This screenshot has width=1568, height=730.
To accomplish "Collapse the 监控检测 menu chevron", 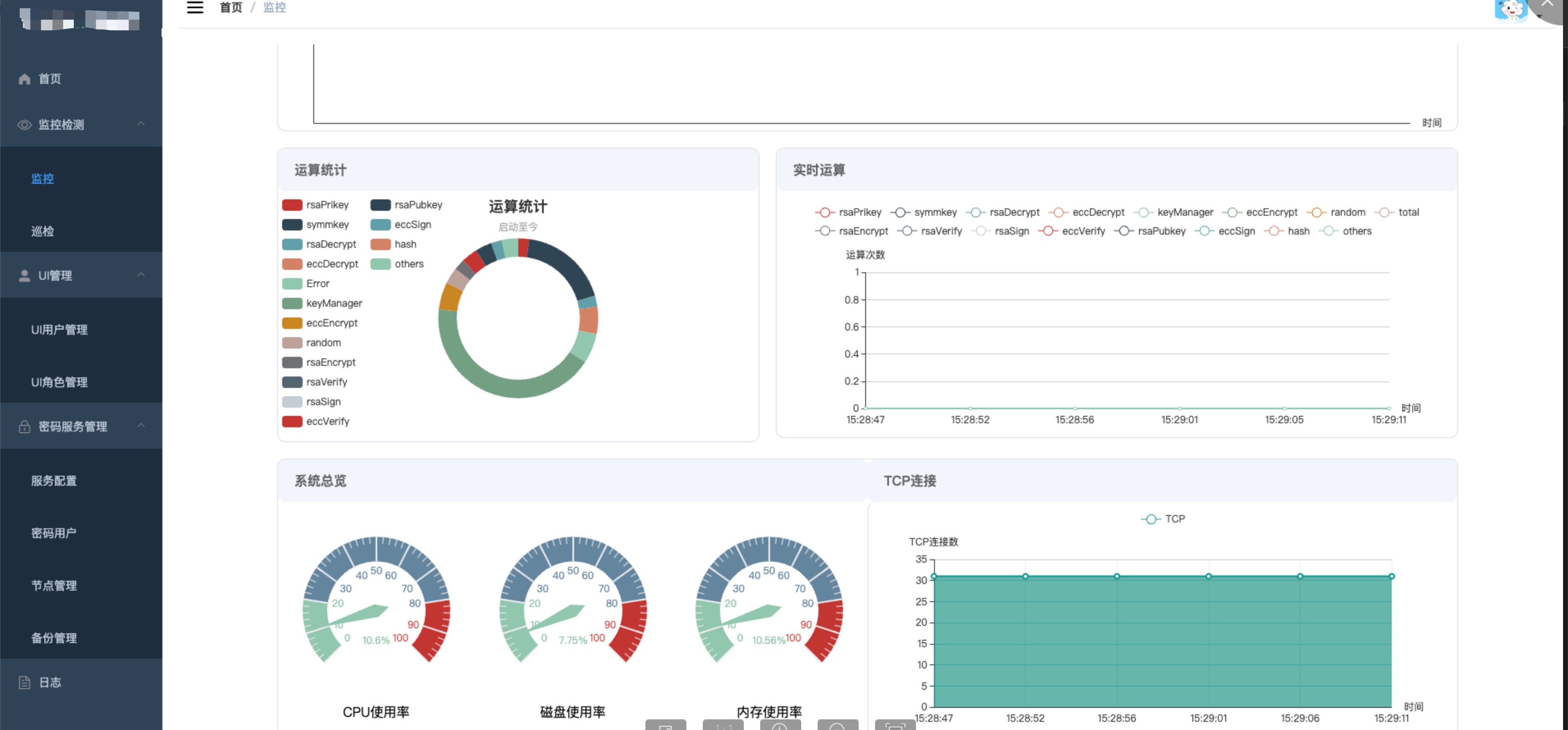I will (x=141, y=123).
